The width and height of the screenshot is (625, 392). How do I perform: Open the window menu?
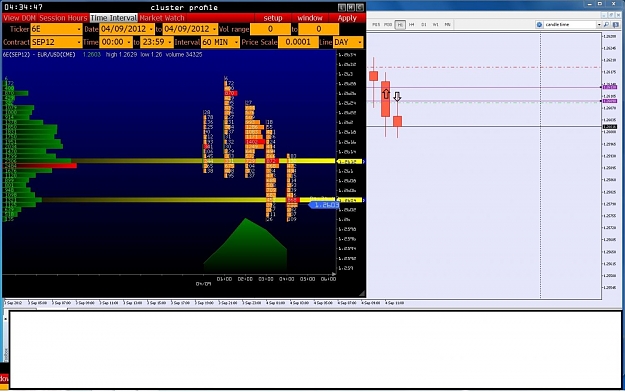pyautogui.click(x=310, y=18)
